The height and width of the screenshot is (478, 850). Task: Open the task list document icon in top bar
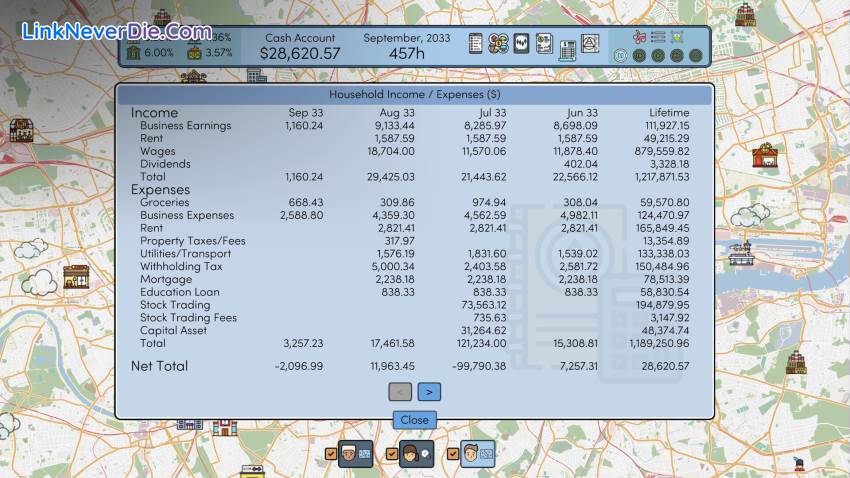[x=476, y=44]
